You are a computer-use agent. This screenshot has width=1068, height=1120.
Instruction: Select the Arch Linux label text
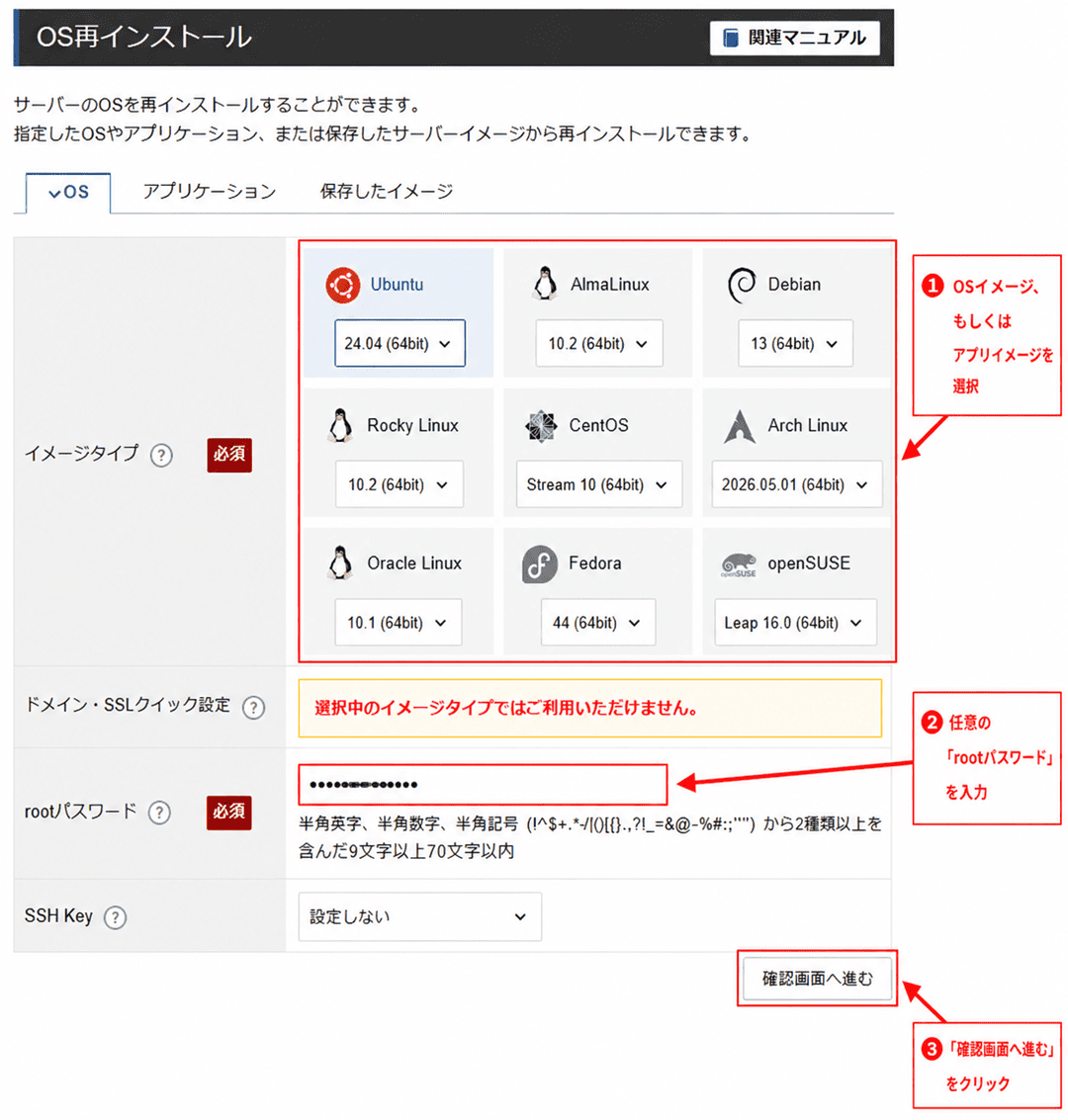(x=807, y=425)
